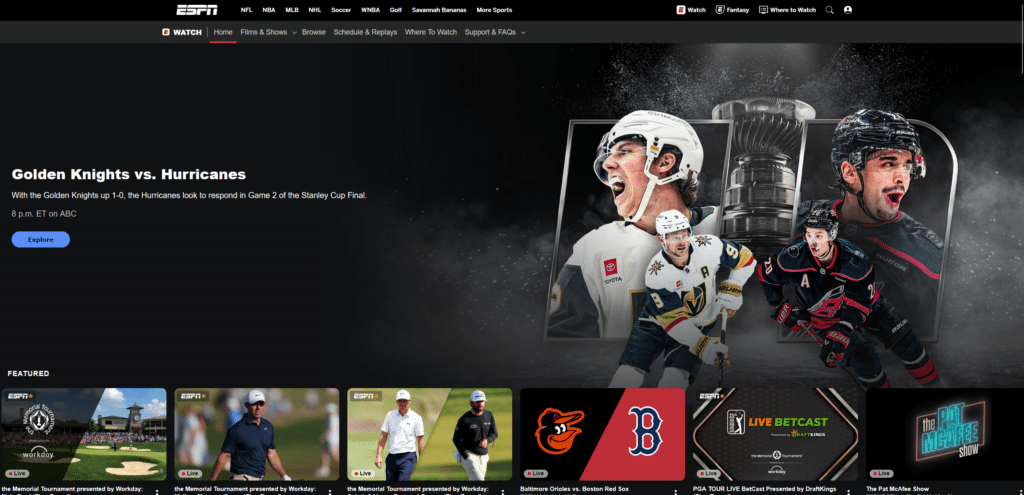
Task: Open the Golf section
Action: coord(396,10)
